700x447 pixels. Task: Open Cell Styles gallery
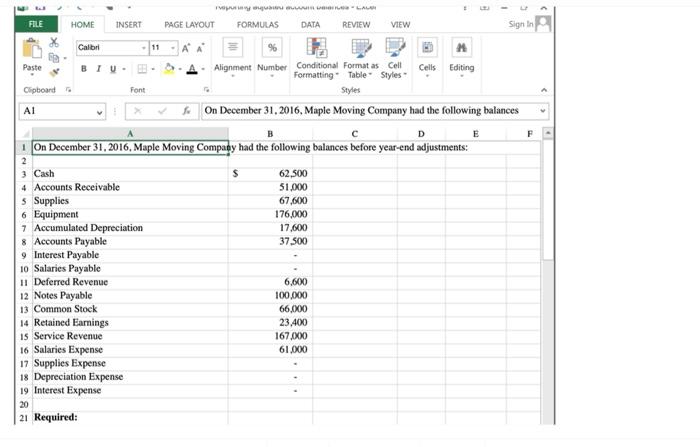click(x=394, y=58)
